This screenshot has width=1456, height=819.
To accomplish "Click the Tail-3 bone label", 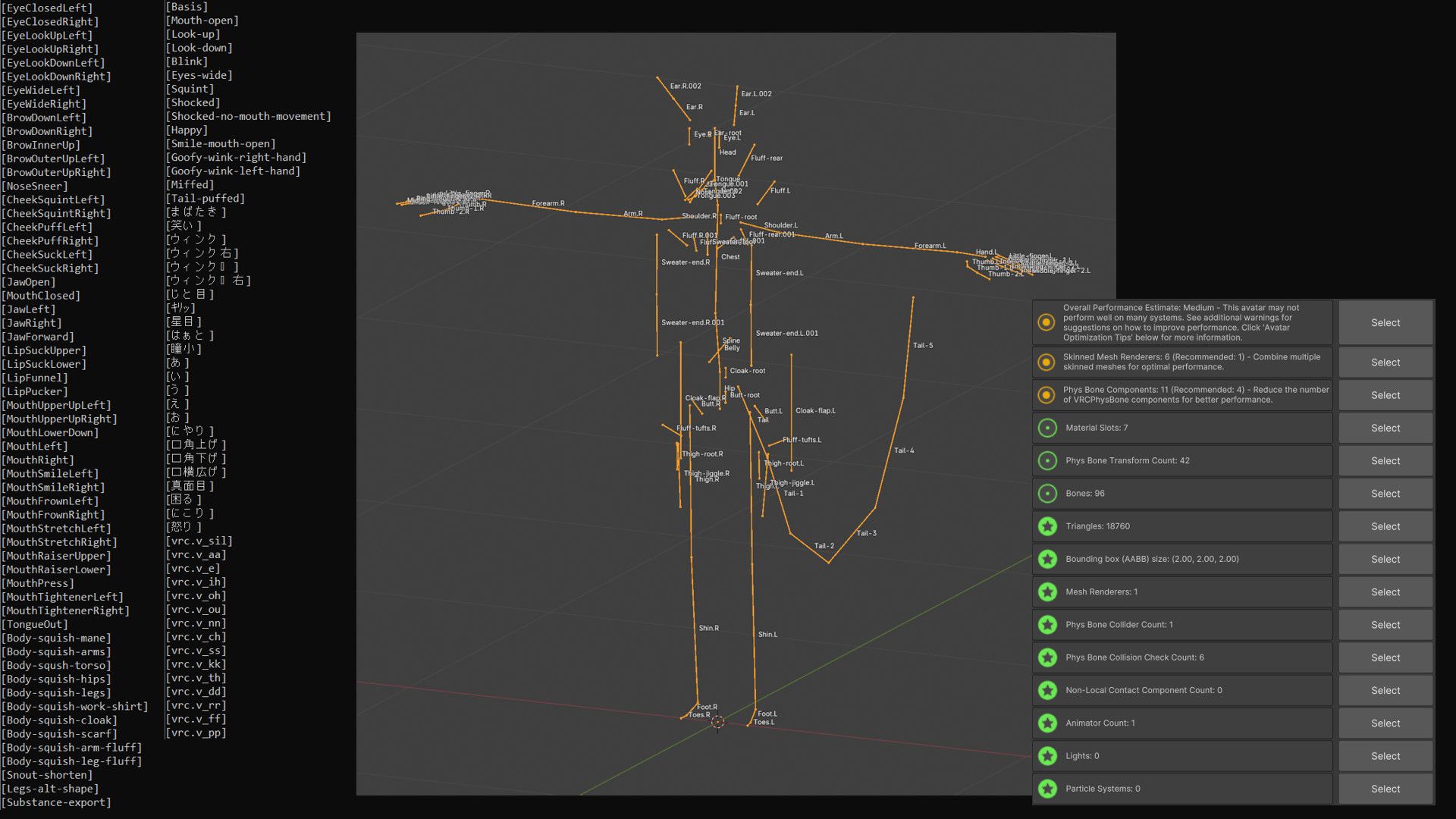I will pyautogui.click(x=867, y=534).
